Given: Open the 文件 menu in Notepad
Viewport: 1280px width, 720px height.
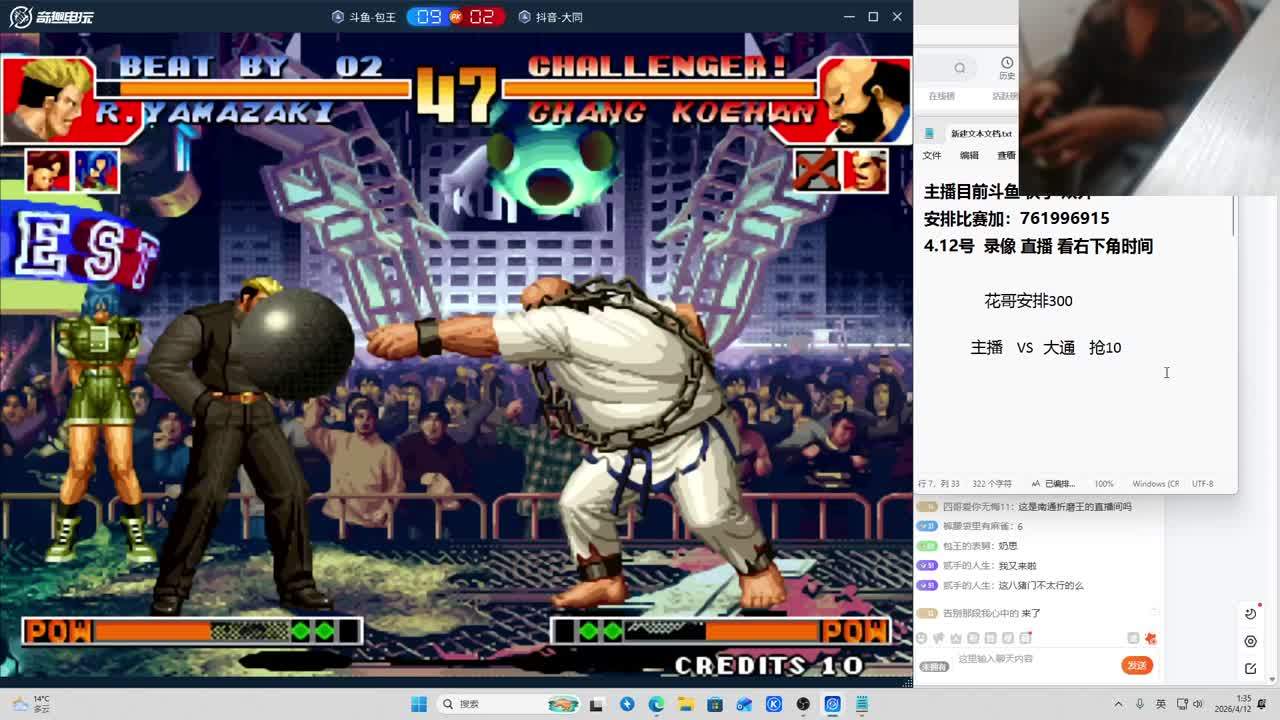Looking at the screenshot, I should click(x=932, y=155).
